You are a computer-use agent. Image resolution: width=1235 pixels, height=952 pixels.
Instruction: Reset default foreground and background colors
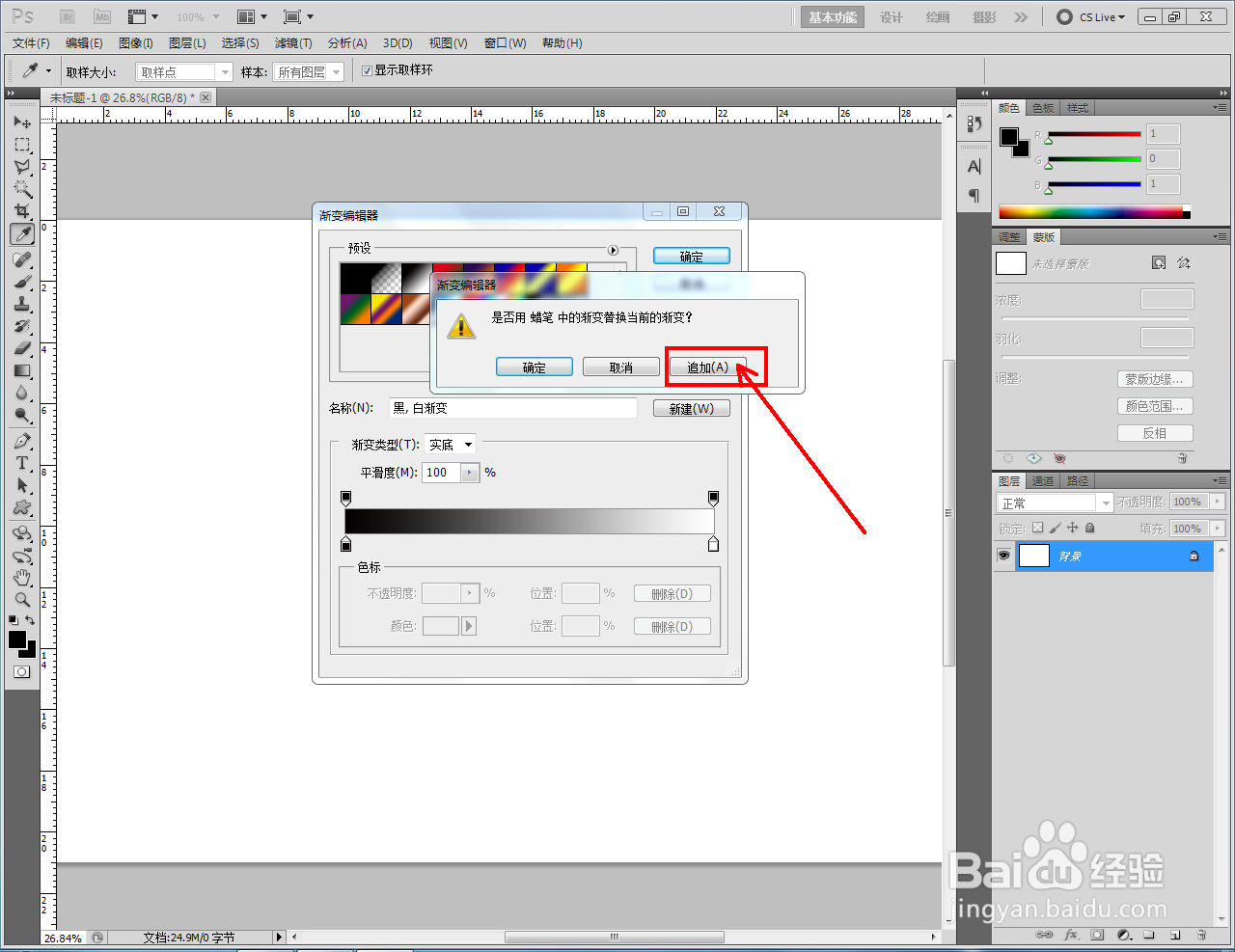(x=14, y=620)
